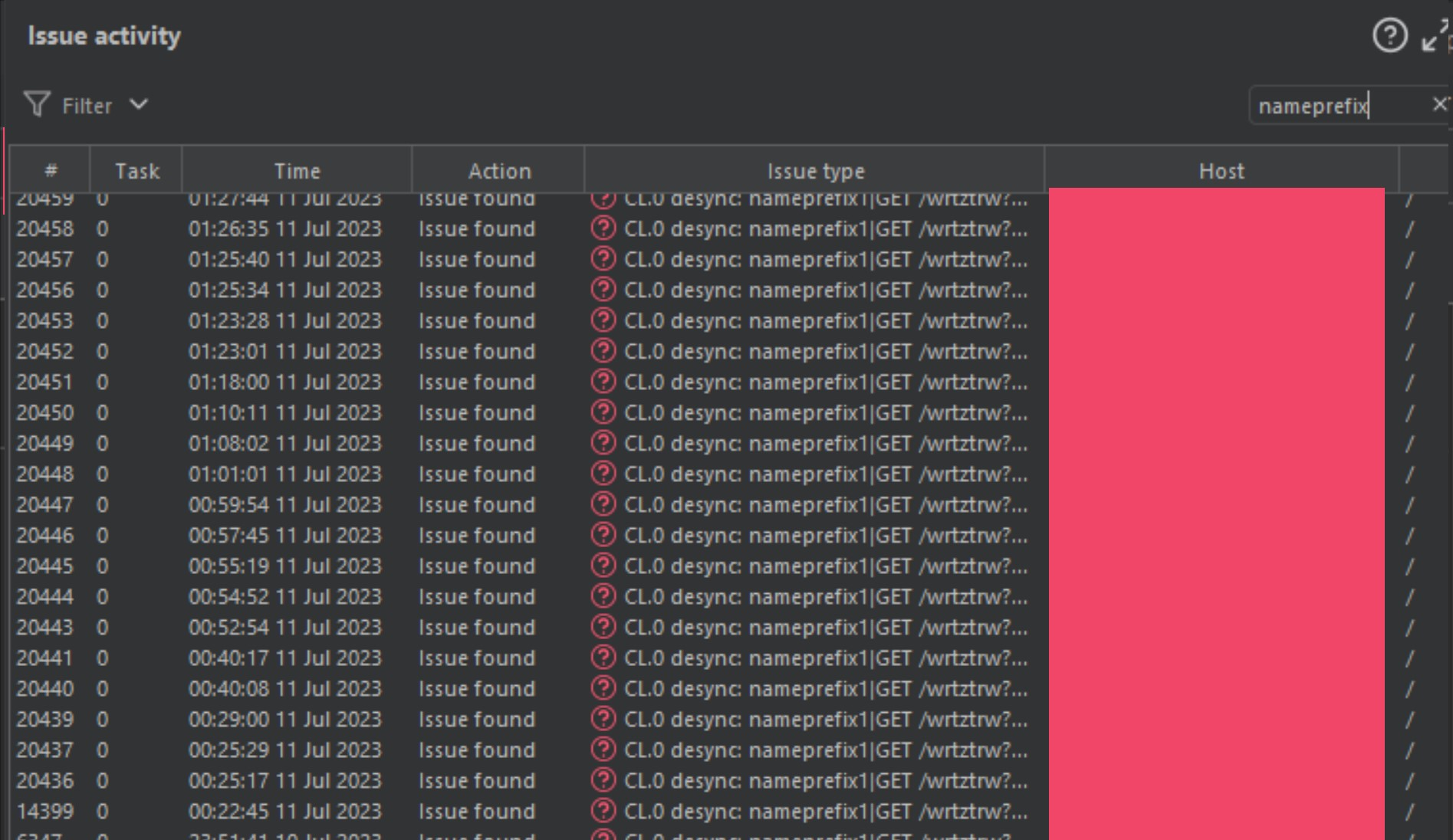Click severity icon in row 20443

[603, 626]
